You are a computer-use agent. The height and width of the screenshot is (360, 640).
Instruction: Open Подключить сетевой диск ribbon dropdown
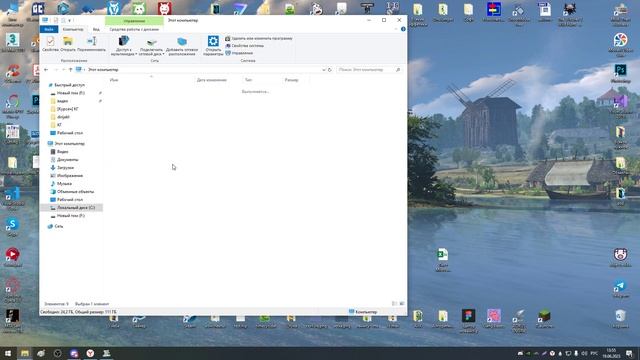pyautogui.click(x=151, y=46)
